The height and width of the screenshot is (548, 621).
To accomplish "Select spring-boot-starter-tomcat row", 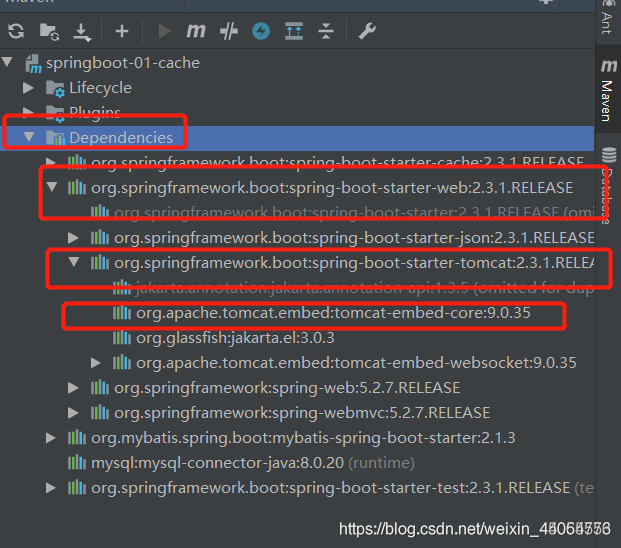I will coord(297,263).
